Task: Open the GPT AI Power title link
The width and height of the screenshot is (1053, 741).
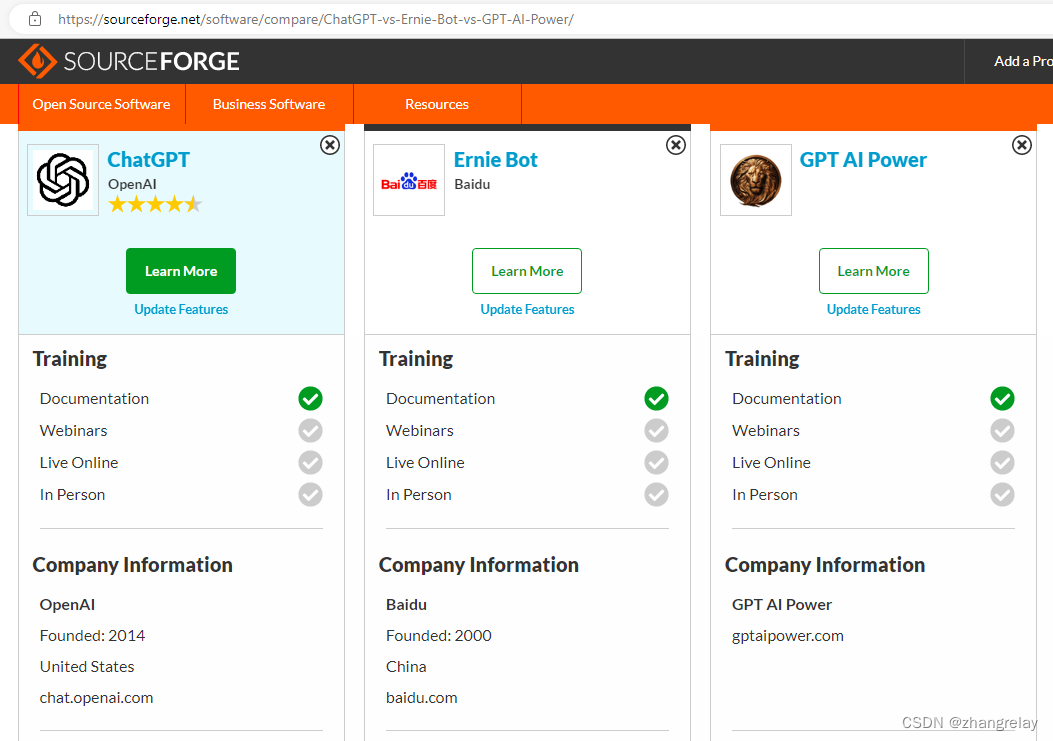Action: 863,160
